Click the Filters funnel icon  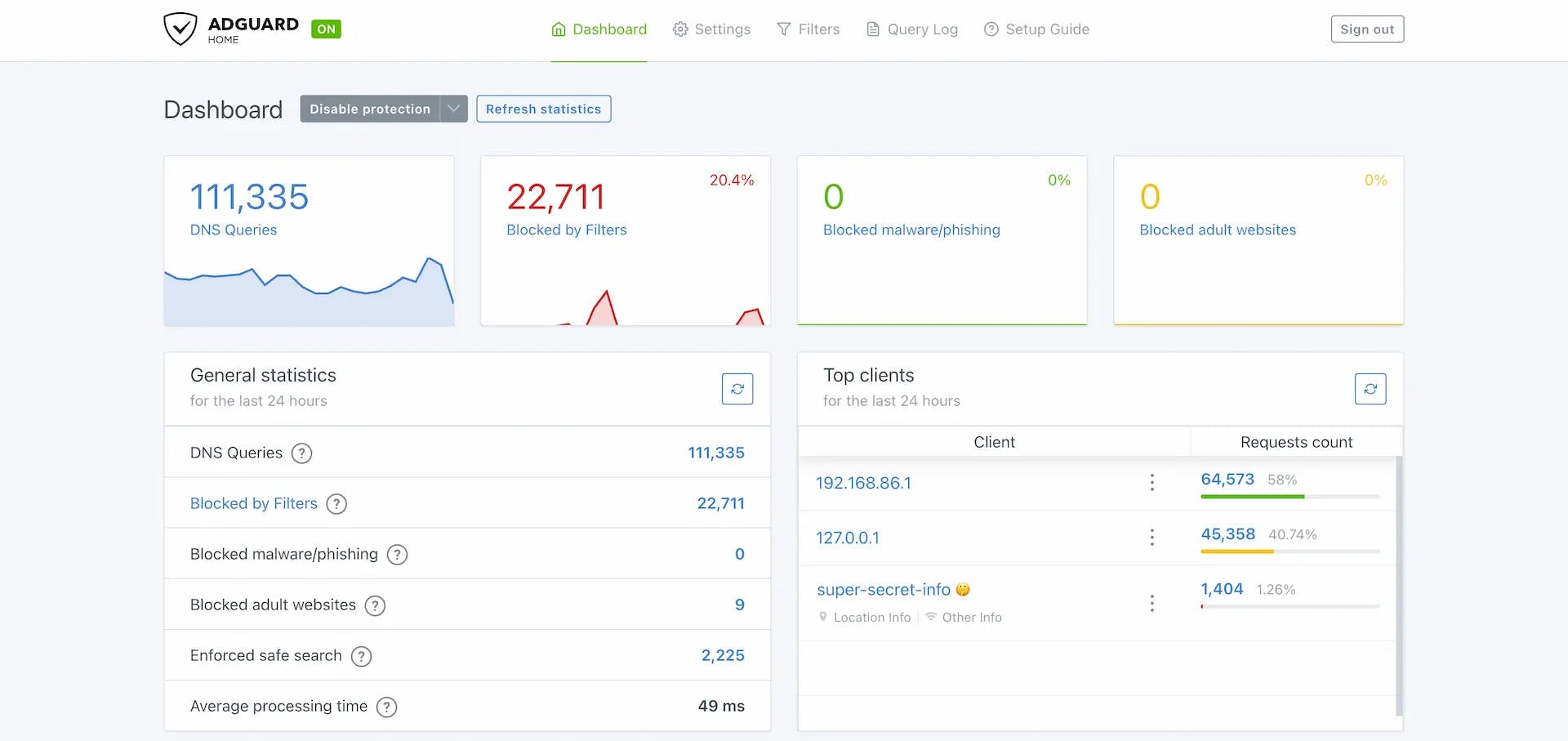(x=784, y=29)
